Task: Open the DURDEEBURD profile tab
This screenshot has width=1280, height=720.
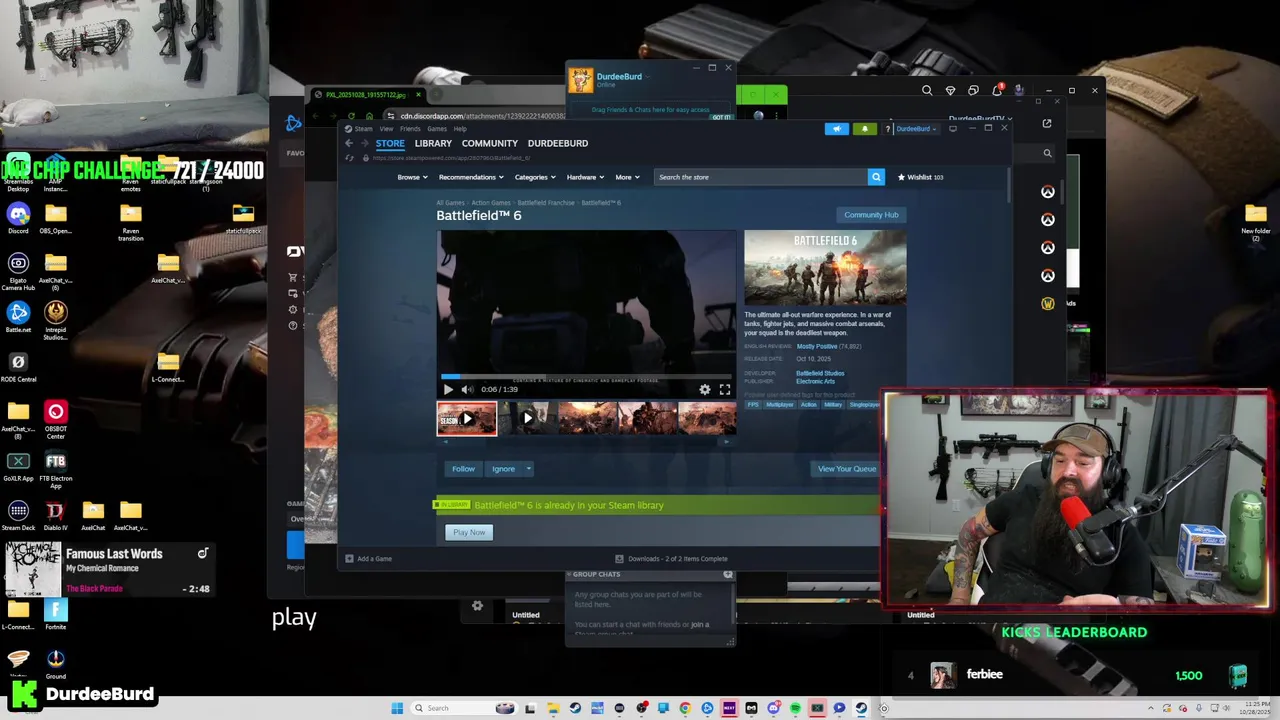Action: (558, 143)
